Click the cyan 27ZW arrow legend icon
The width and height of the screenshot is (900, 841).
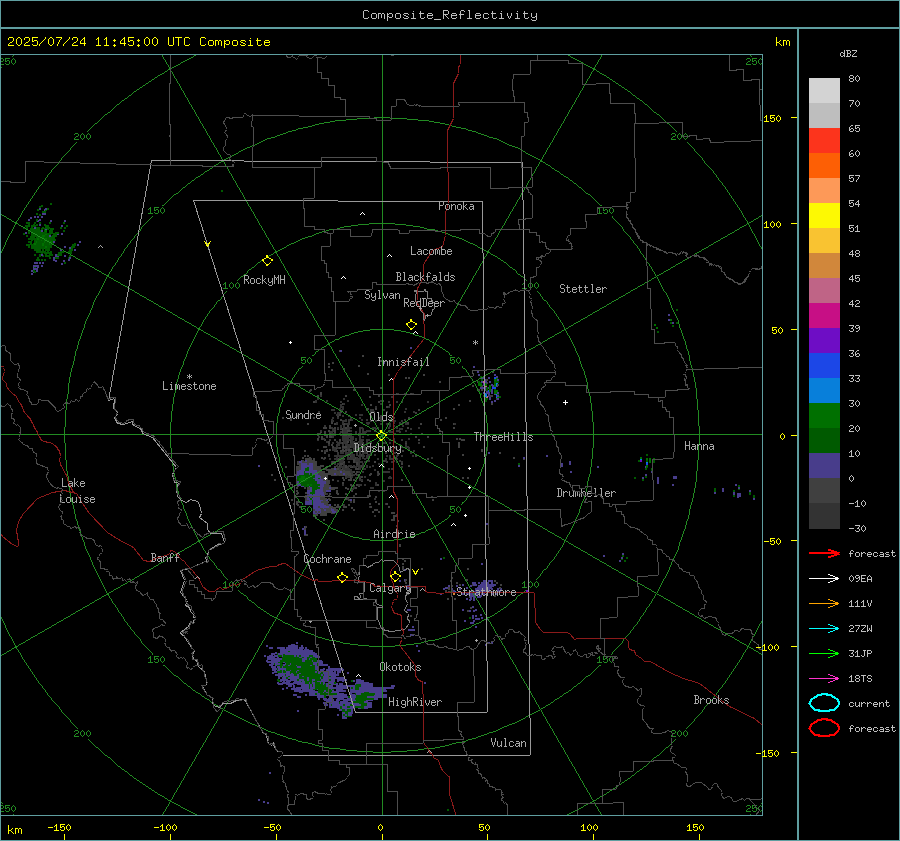(824, 629)
